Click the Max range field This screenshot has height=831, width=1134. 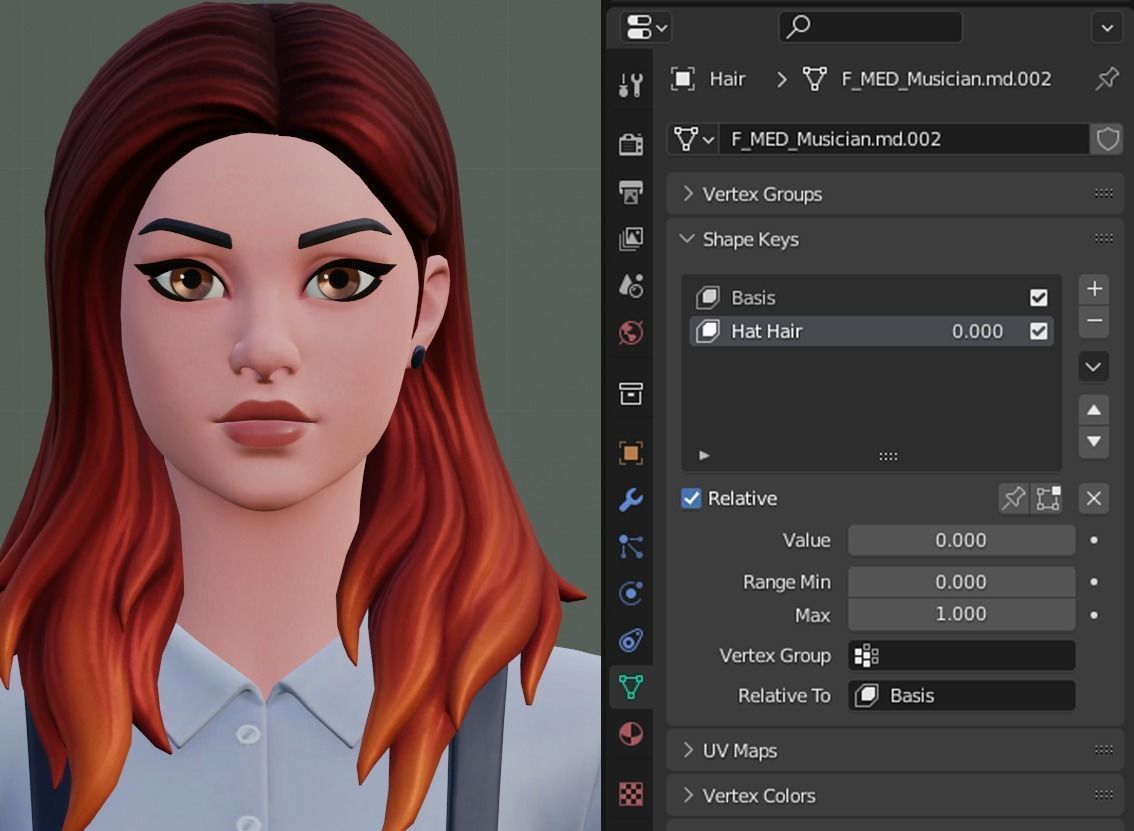(x=961, y=614)
